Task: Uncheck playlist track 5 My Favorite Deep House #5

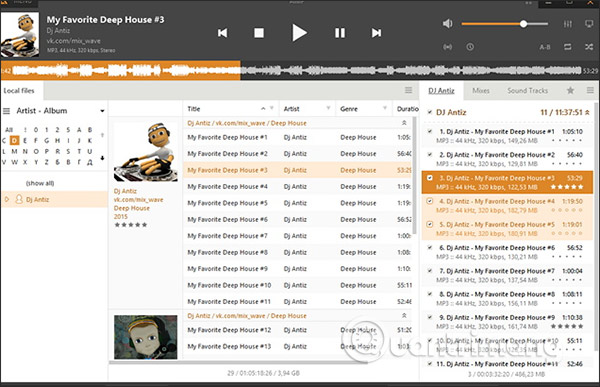Action: [430, 224]
